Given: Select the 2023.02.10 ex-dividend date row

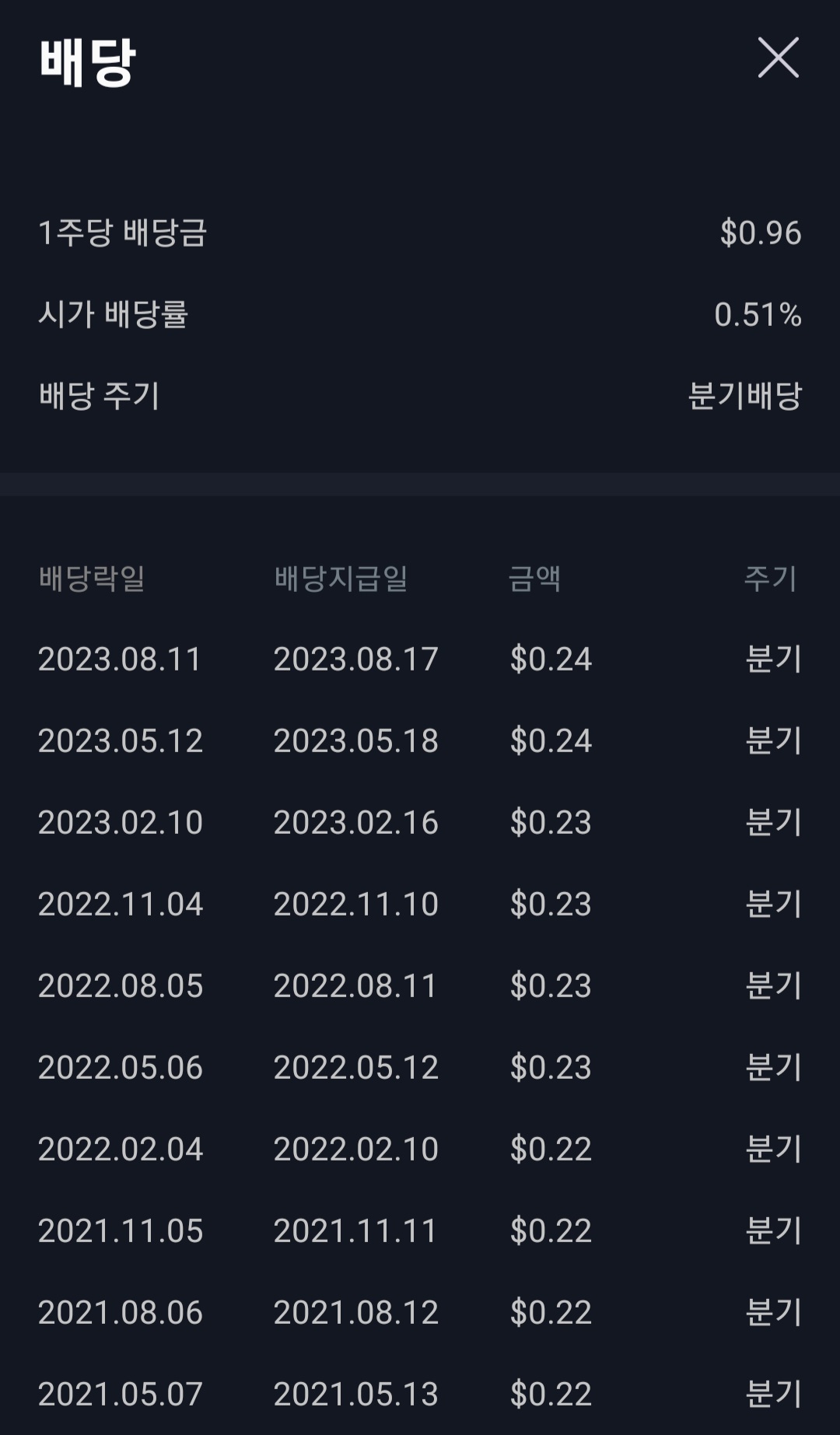Looking at the screenshot, I should (x=420, y=822).
